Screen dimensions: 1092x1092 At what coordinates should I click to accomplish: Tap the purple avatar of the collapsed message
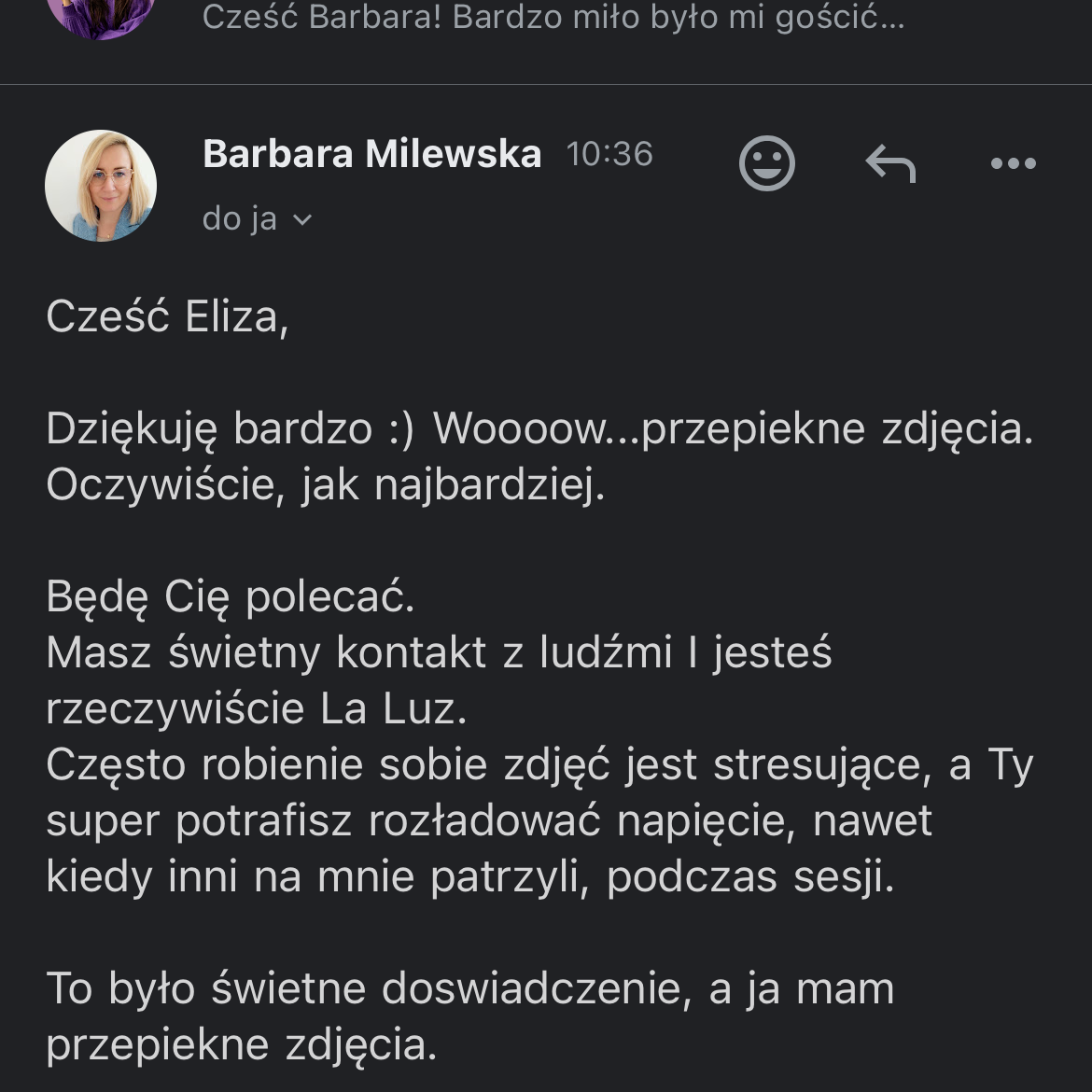tap(101, 17)
